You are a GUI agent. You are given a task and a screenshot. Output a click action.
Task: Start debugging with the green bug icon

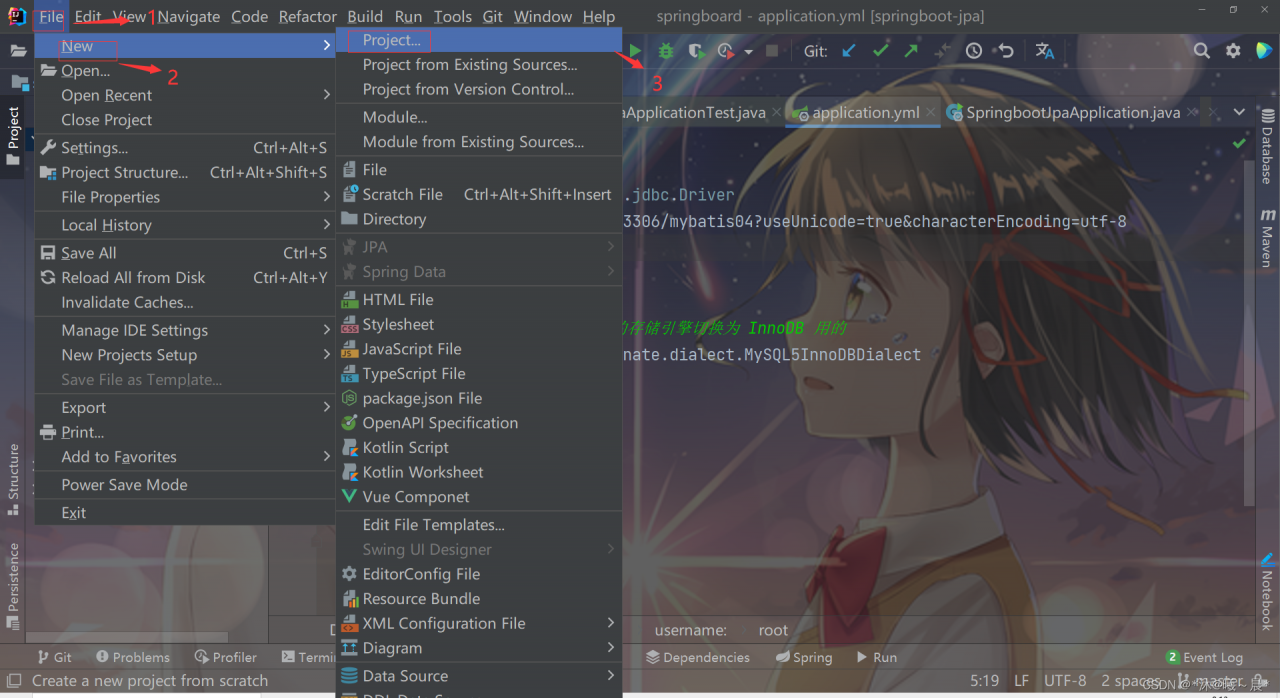coord(666,51)
